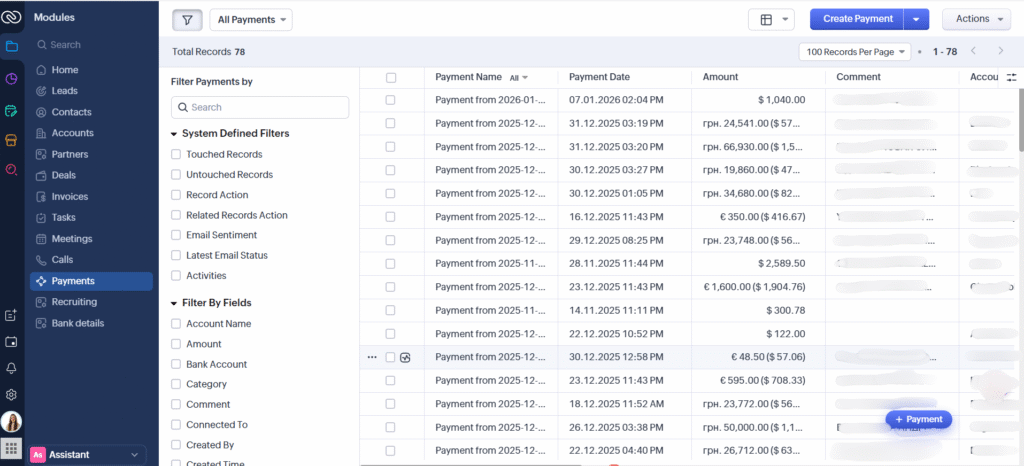Click the filter search input field

click(260, 107)
